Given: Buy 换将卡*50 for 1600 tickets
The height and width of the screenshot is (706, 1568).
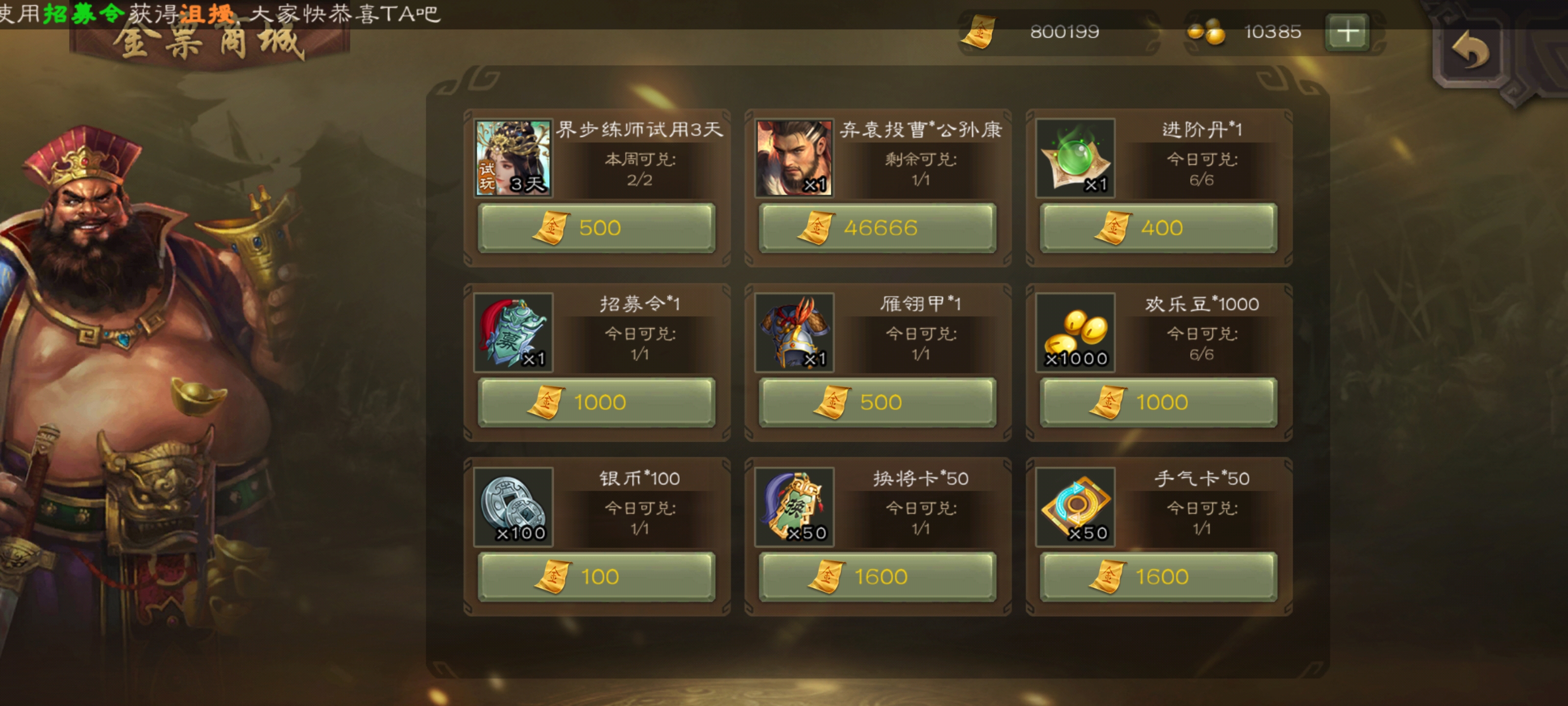Looking at the screenshot, I should pyautogui.click(x=877, y=576).
